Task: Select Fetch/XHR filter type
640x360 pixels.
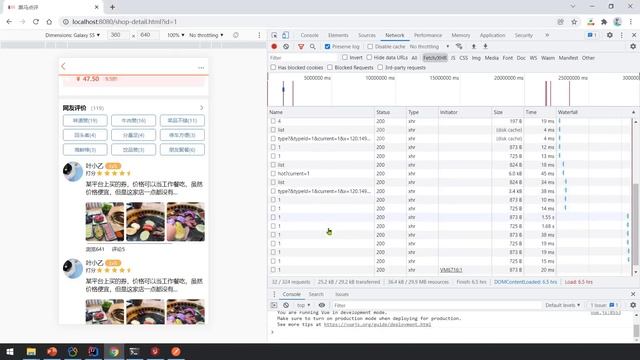Action: [x=435, y=58]
